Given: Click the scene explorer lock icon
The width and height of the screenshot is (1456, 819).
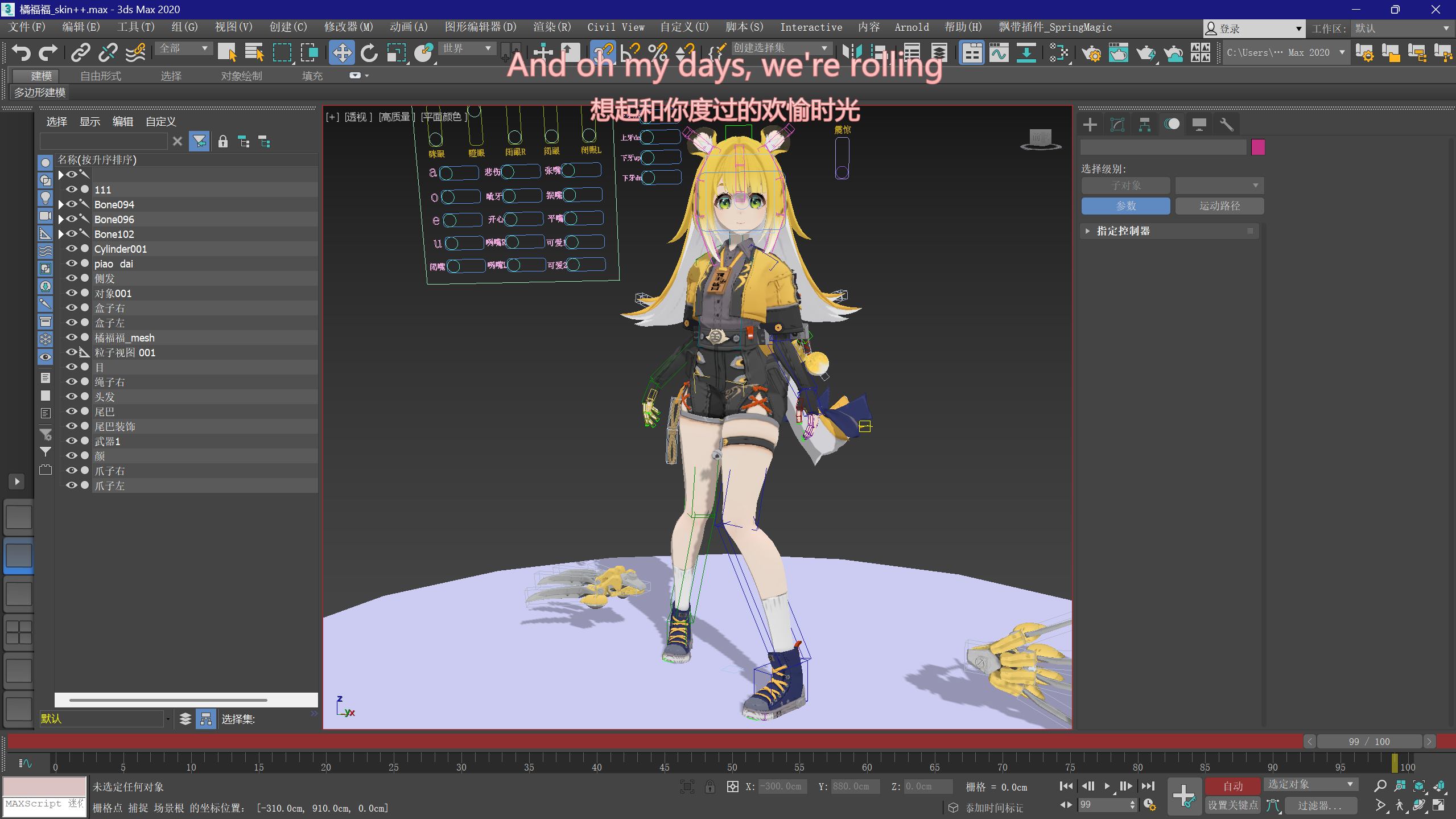Looking at the screenshot, I should tap(223, 141).
